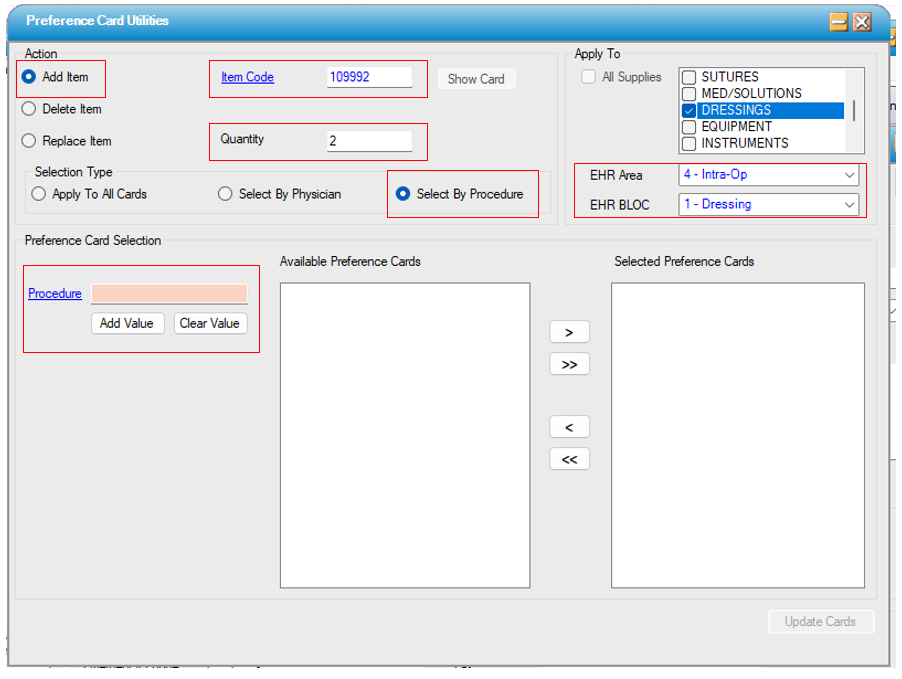Choose Select By Physician radio button
902x679 pixels.
(225, 194)
